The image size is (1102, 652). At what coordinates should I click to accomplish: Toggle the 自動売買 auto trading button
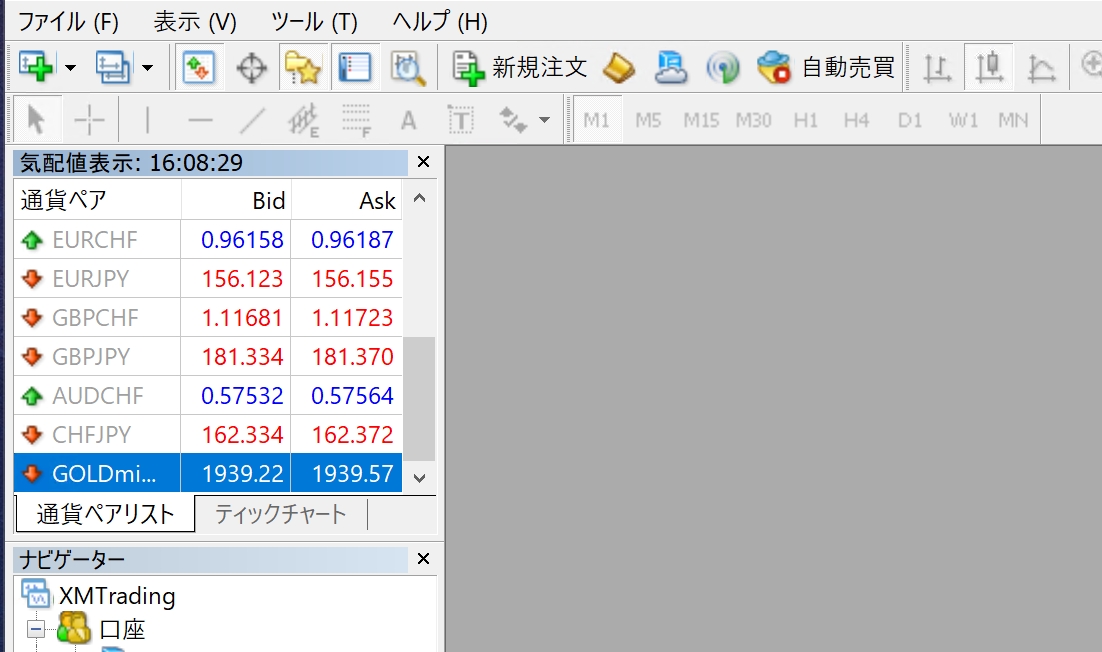pos(826,68)
